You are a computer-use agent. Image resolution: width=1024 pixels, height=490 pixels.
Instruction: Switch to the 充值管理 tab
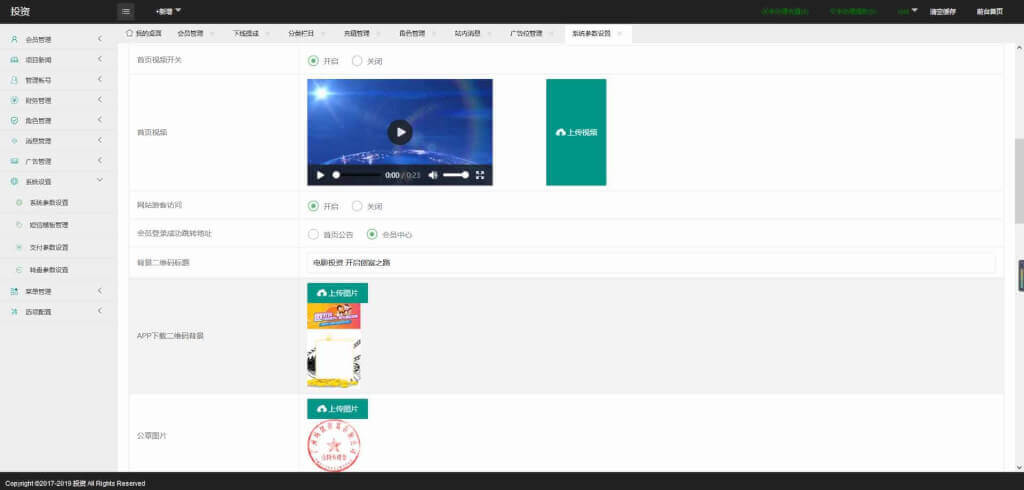357,33
